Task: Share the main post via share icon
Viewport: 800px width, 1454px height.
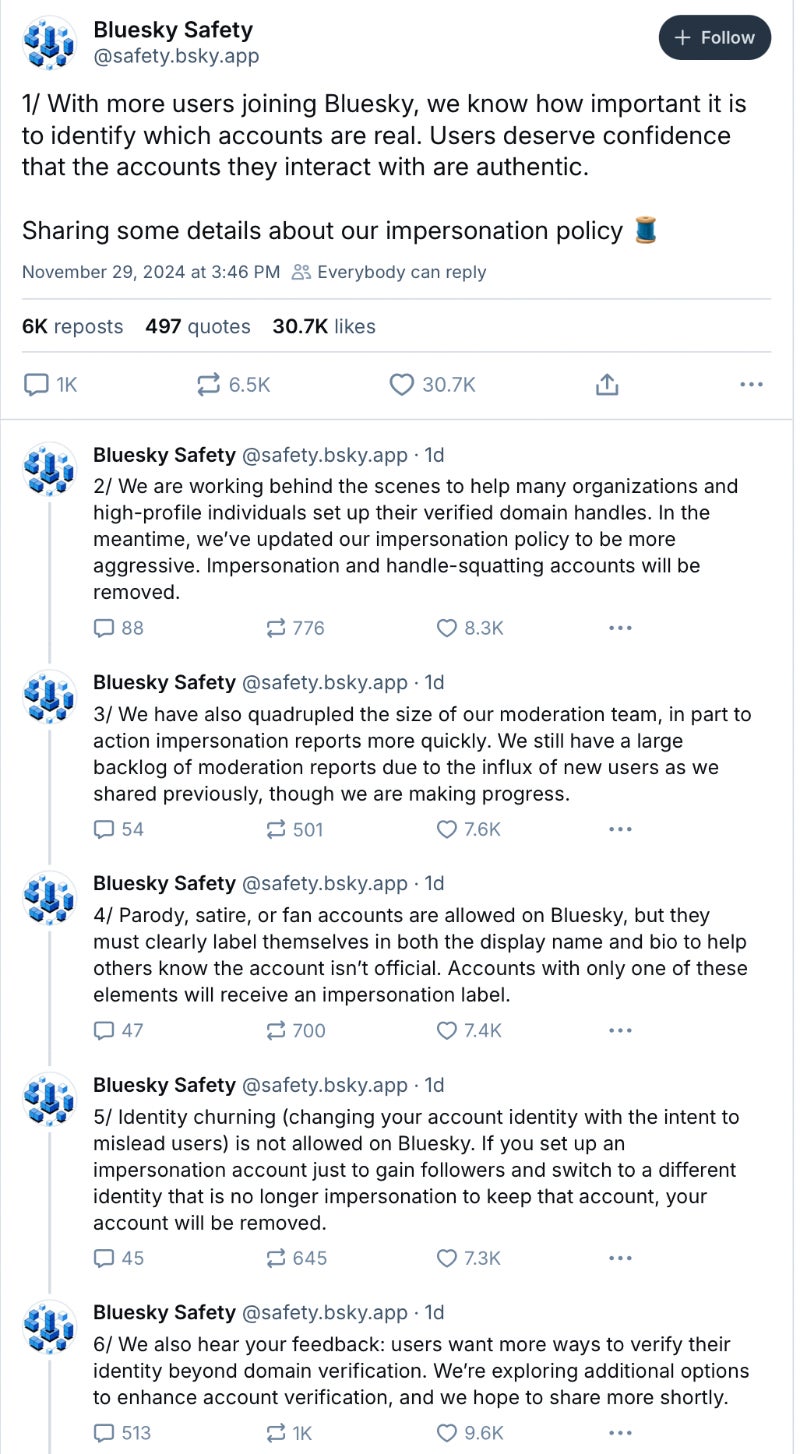Action: pos(606,384)
